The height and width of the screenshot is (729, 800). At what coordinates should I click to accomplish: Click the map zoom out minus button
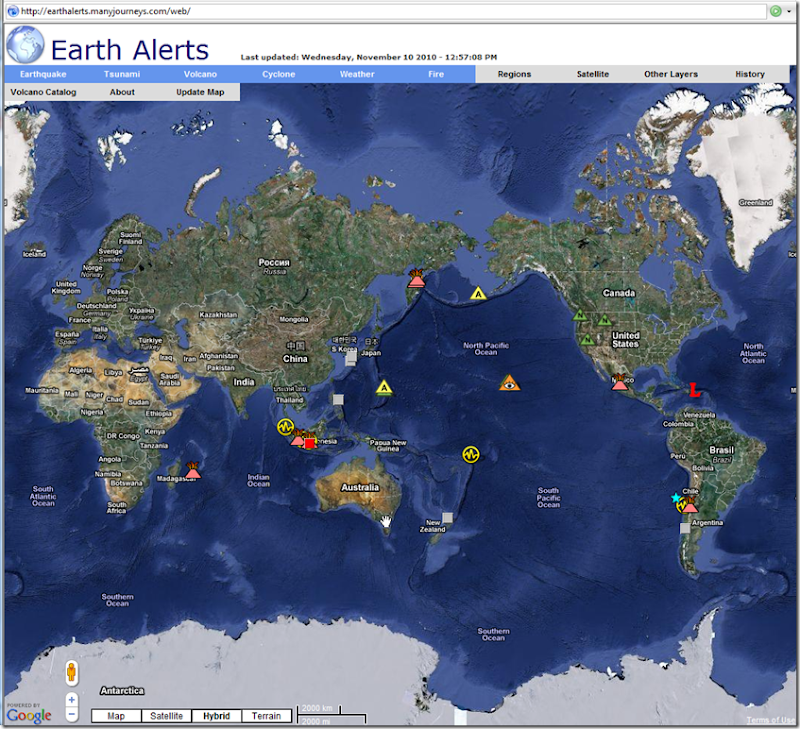[x=72, y=714]
